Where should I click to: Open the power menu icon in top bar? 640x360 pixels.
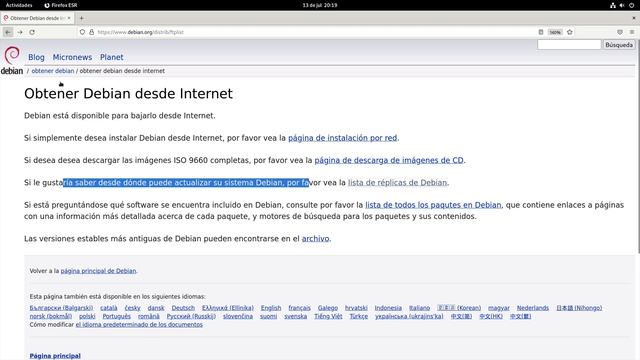click(631, 5)
